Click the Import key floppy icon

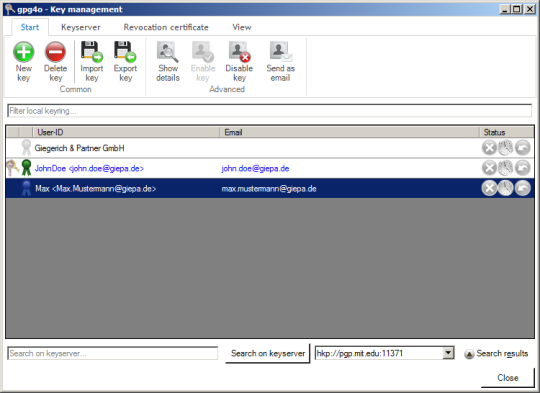click(92, 52)
